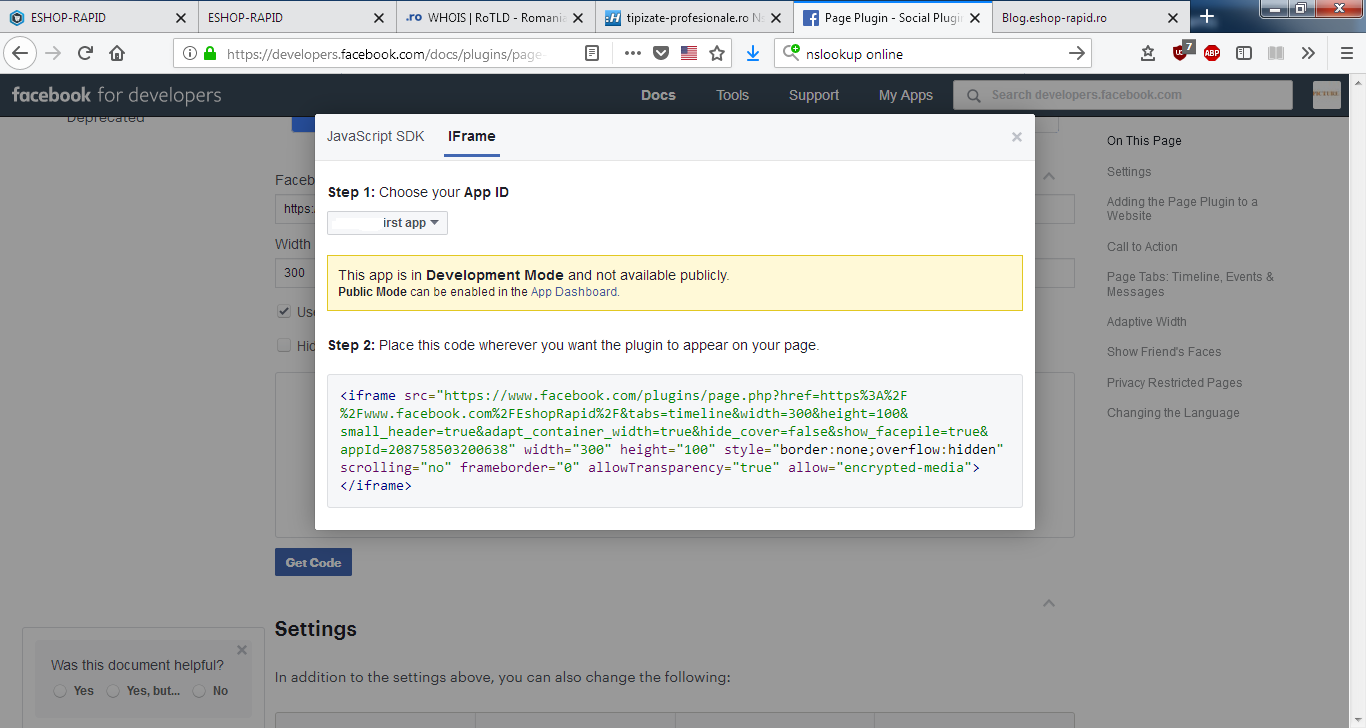Viewport: 1366px width, 728px height.
Task: Select the Yes helpful radio button
Action: 60,691
